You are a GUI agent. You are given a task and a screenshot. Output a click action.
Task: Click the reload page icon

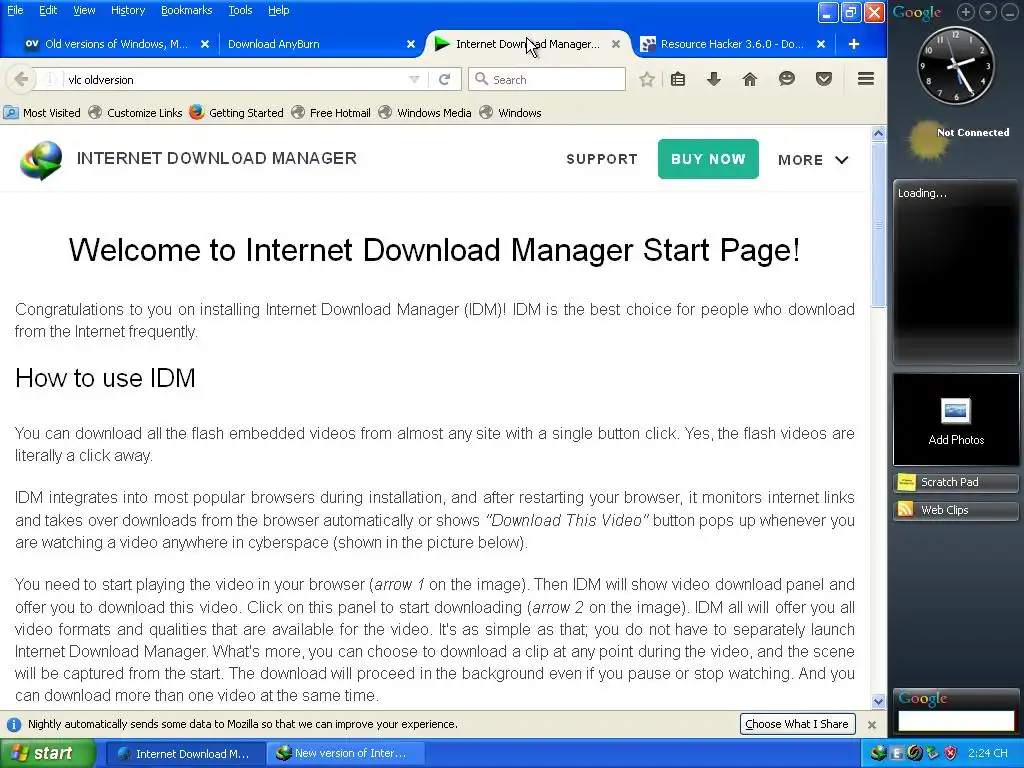(x=445, y=80)
